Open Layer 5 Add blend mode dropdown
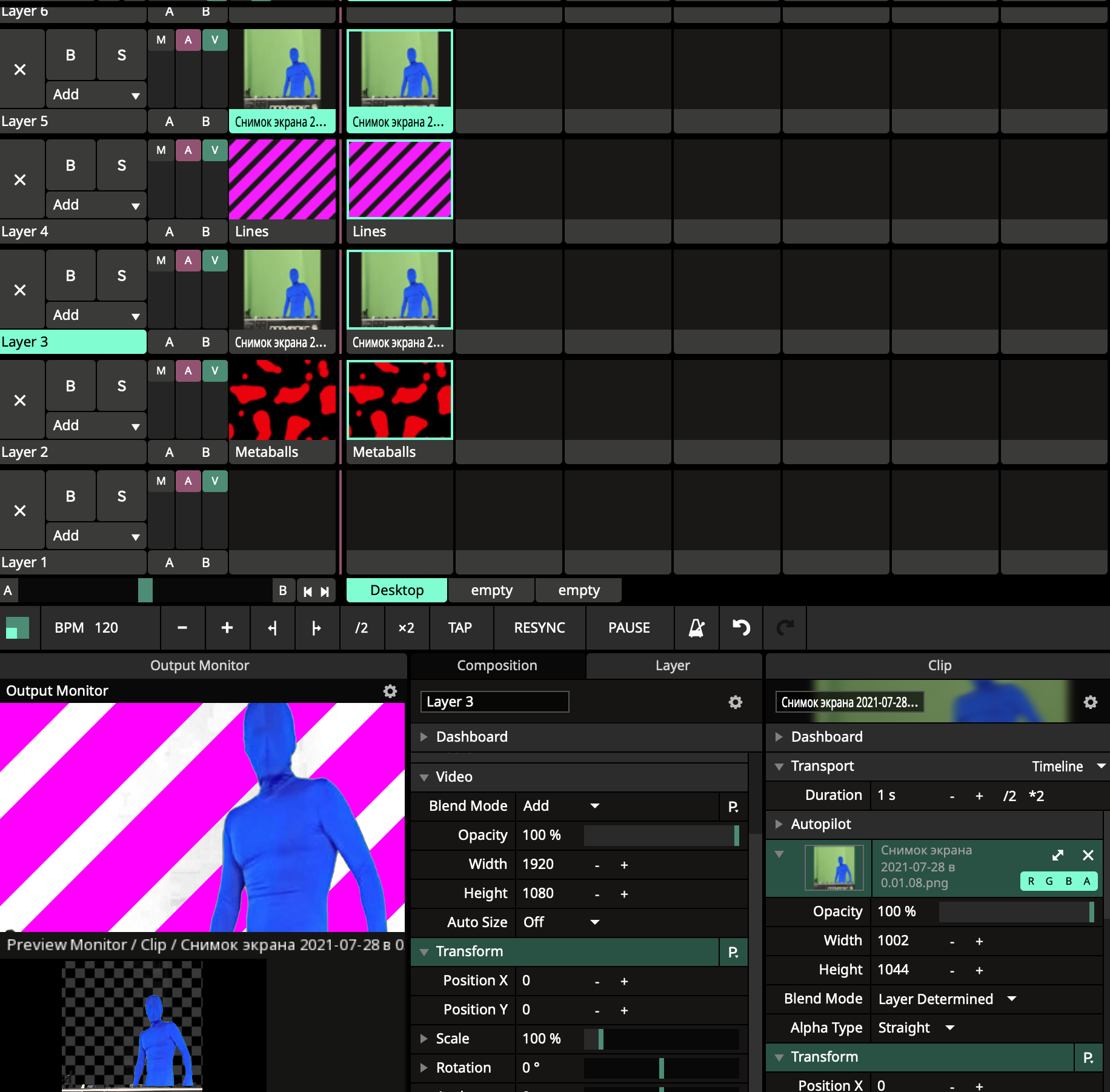The height and width of the screenshot is (1092, 1110). point(96,95)
